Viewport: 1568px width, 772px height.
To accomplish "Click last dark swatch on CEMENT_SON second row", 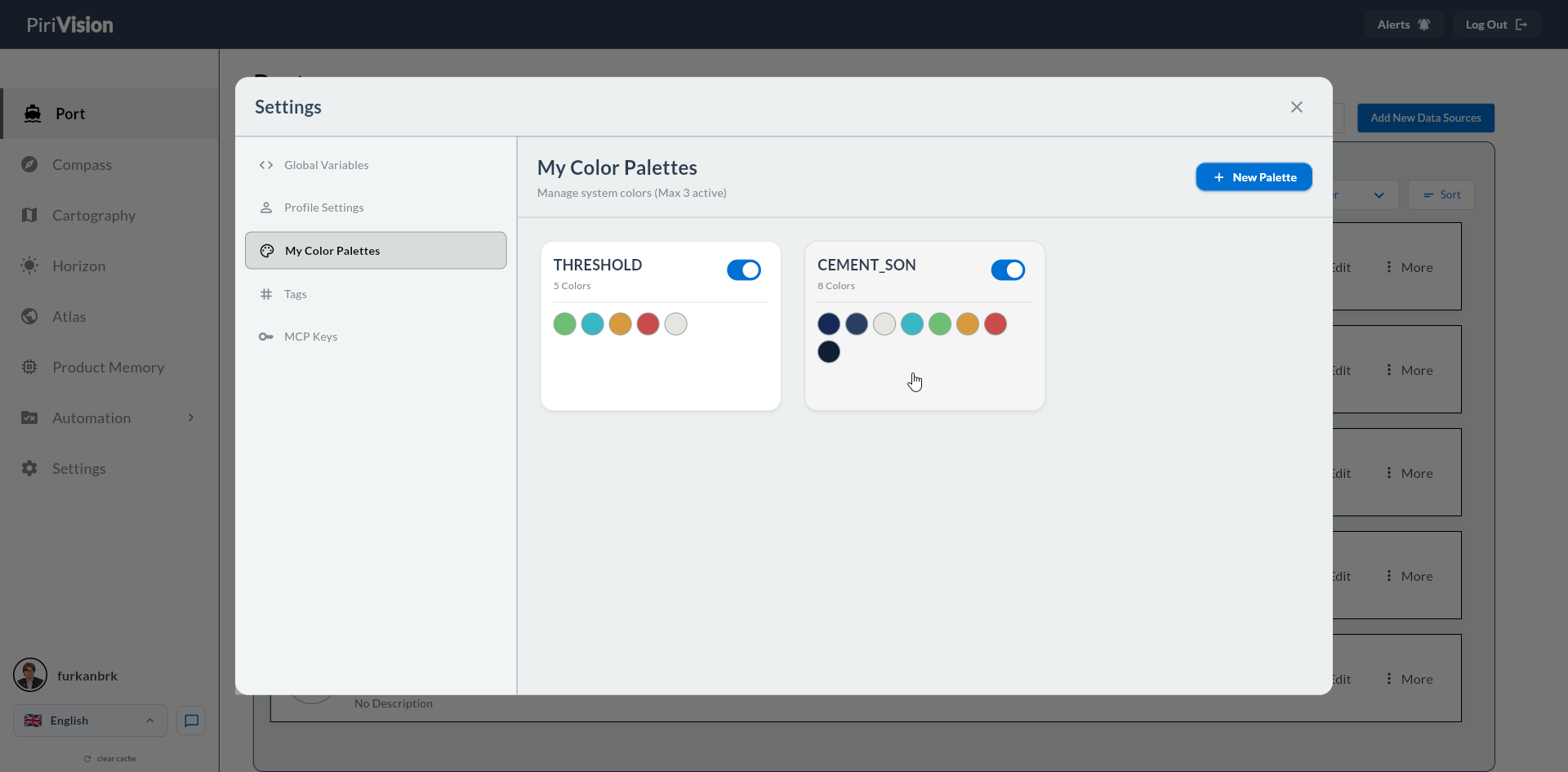I will tap(829, 352).
